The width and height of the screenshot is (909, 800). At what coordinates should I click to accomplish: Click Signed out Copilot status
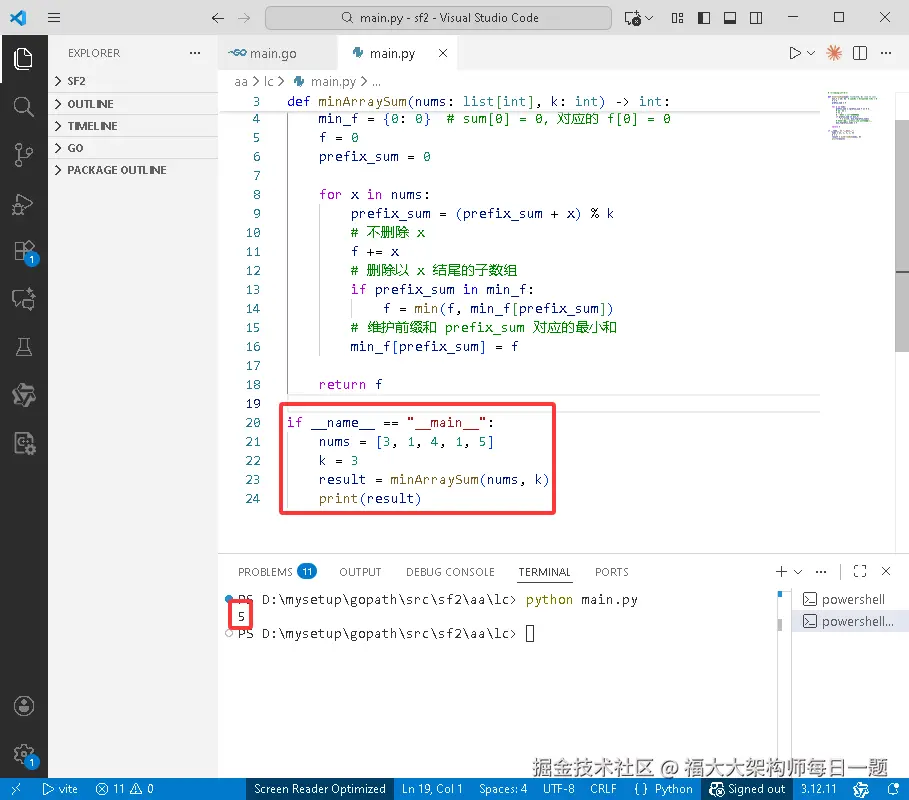tap(747, 789)
